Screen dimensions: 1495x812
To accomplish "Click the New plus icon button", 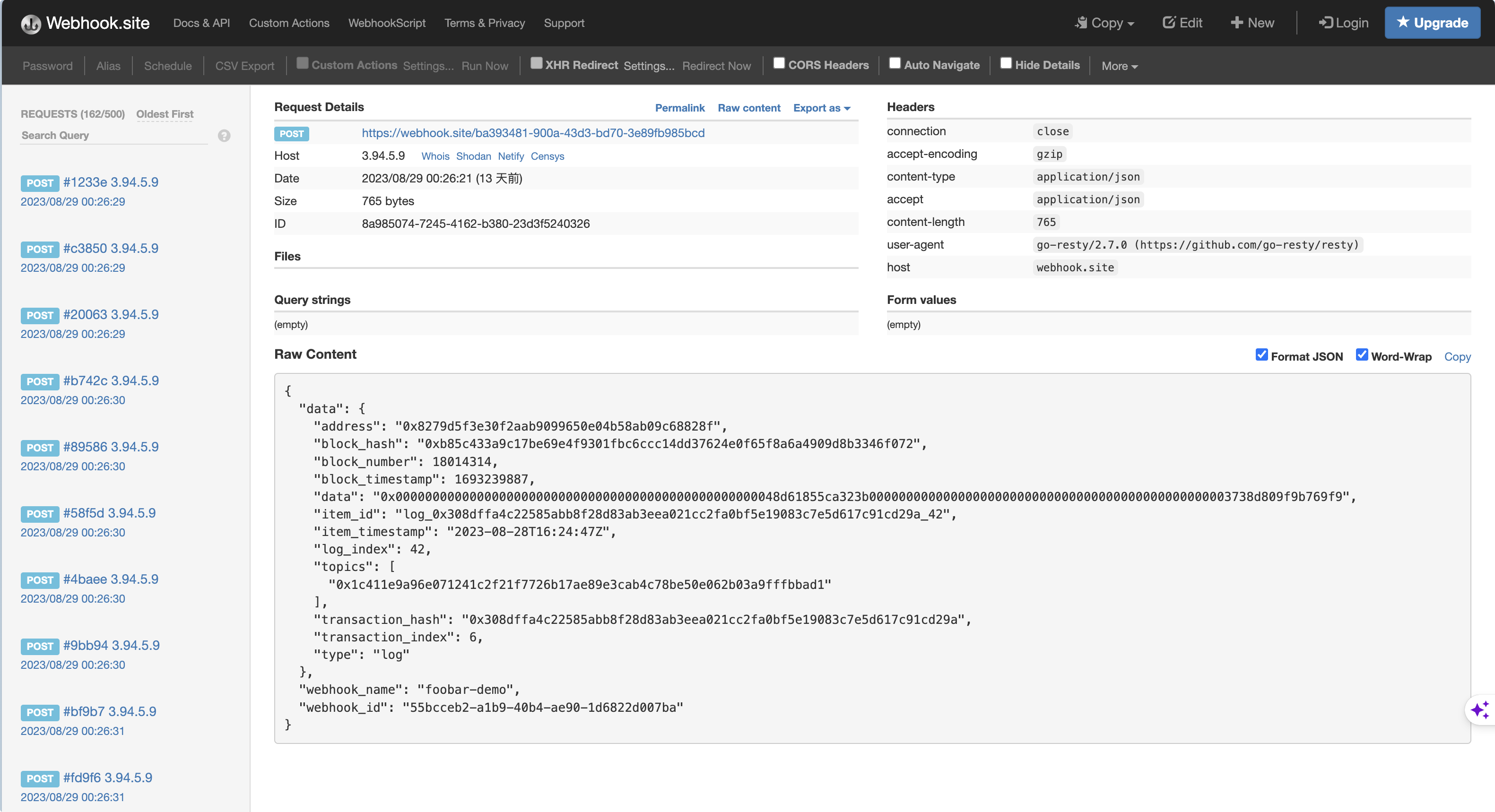I will [1252, 23].
